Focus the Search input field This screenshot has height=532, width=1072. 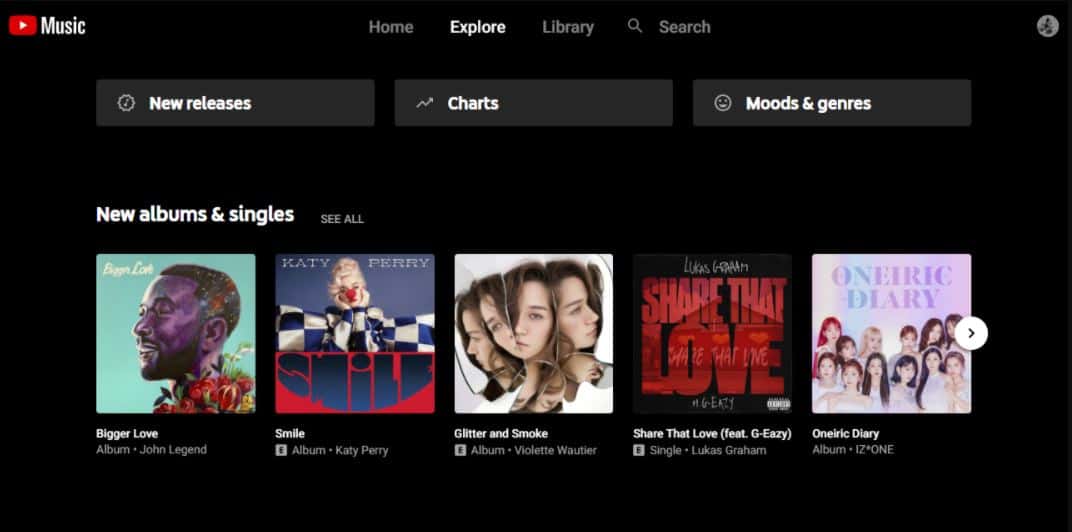tap(684, 27)
